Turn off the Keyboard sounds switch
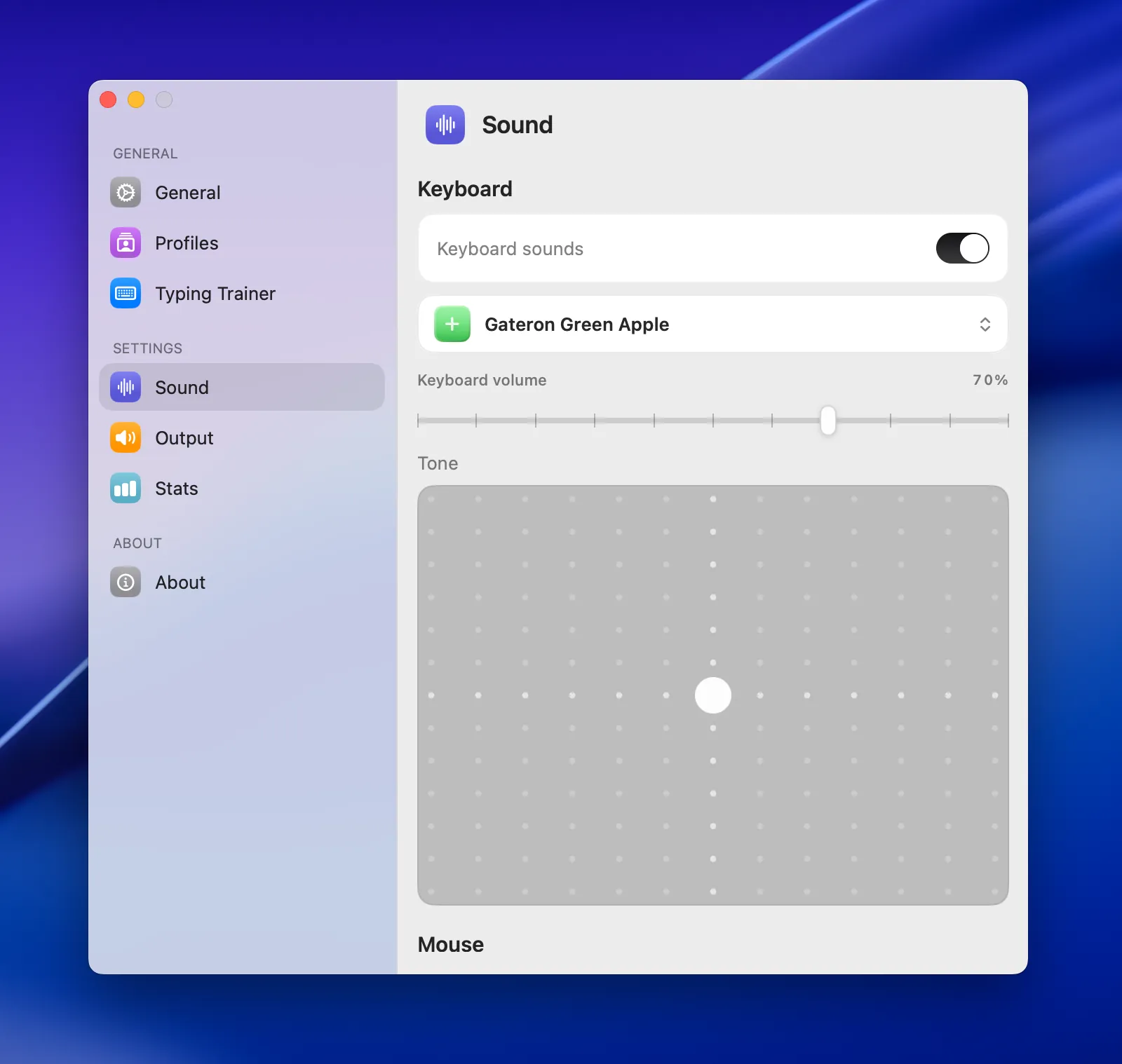The height and width of the screenshot is (1064, 1122). (962, 248)
